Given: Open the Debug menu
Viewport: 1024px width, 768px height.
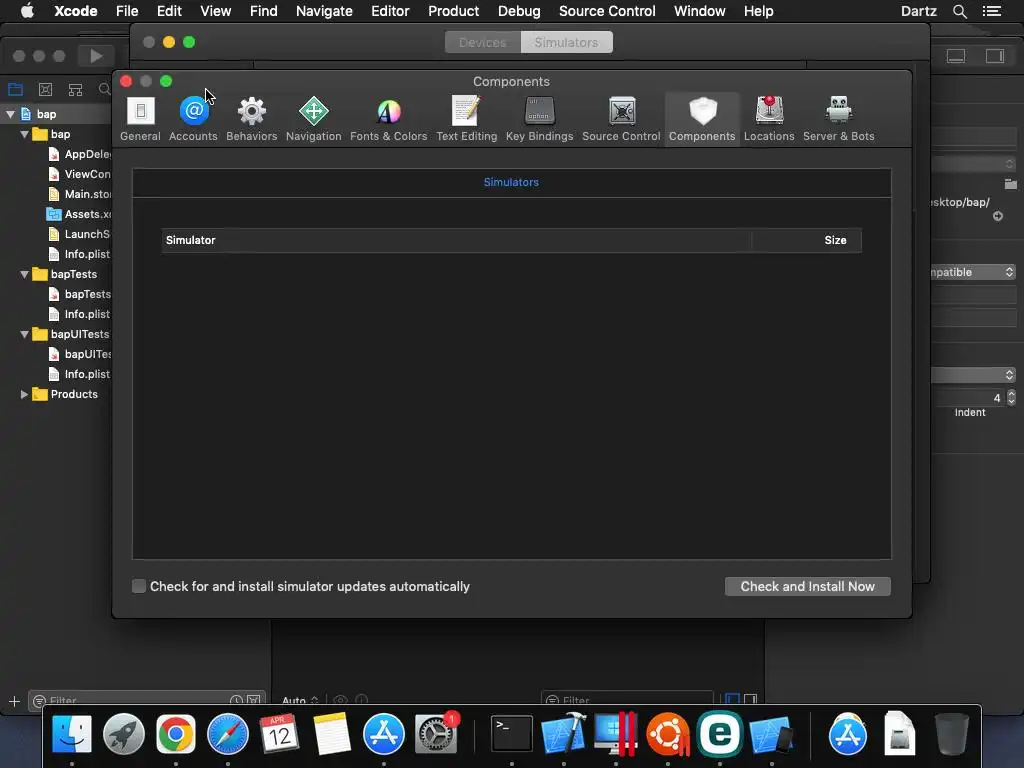Looking at the screenshot, I should point(519,11).
